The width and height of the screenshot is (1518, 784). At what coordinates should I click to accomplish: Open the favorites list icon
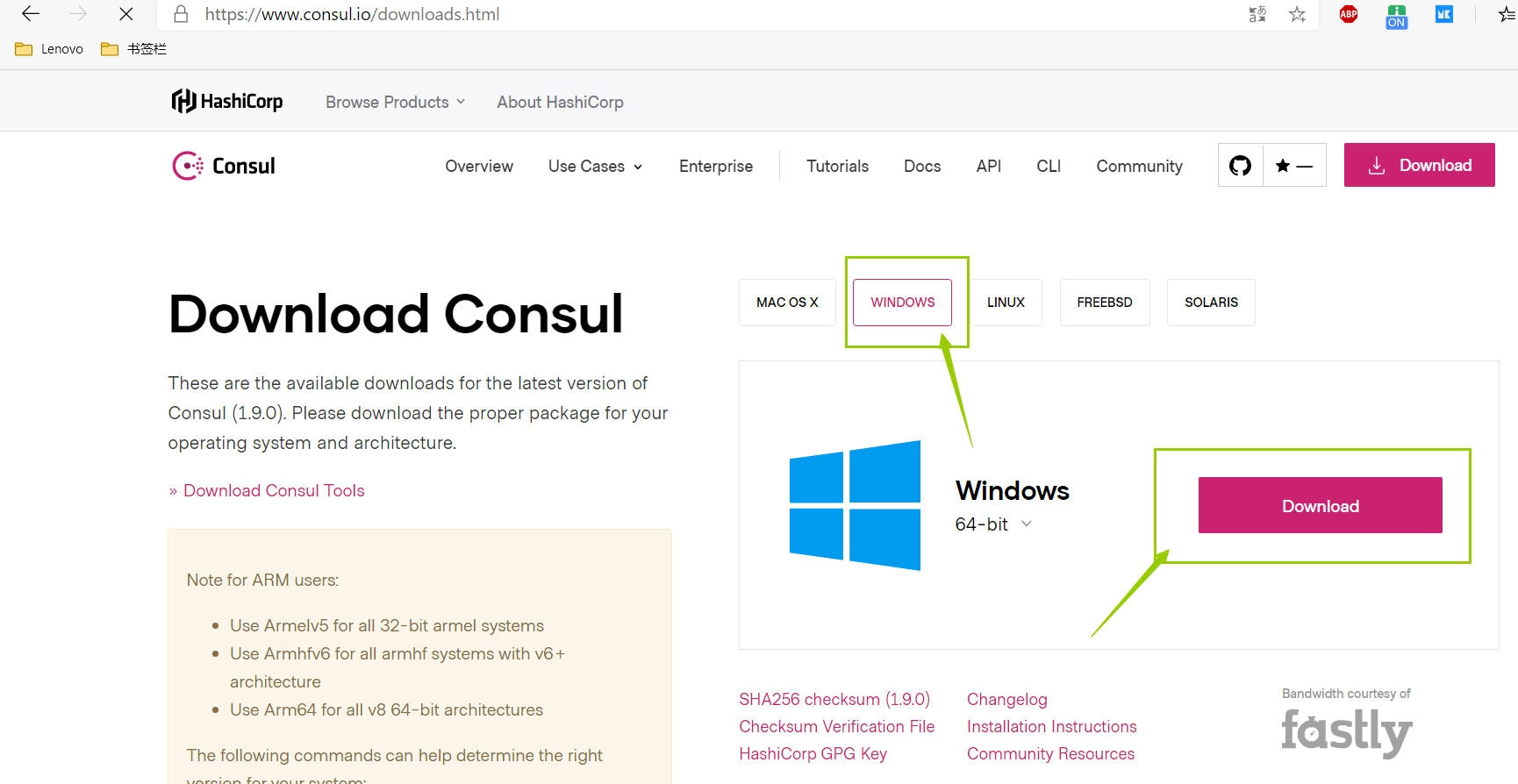(1507, 14)
